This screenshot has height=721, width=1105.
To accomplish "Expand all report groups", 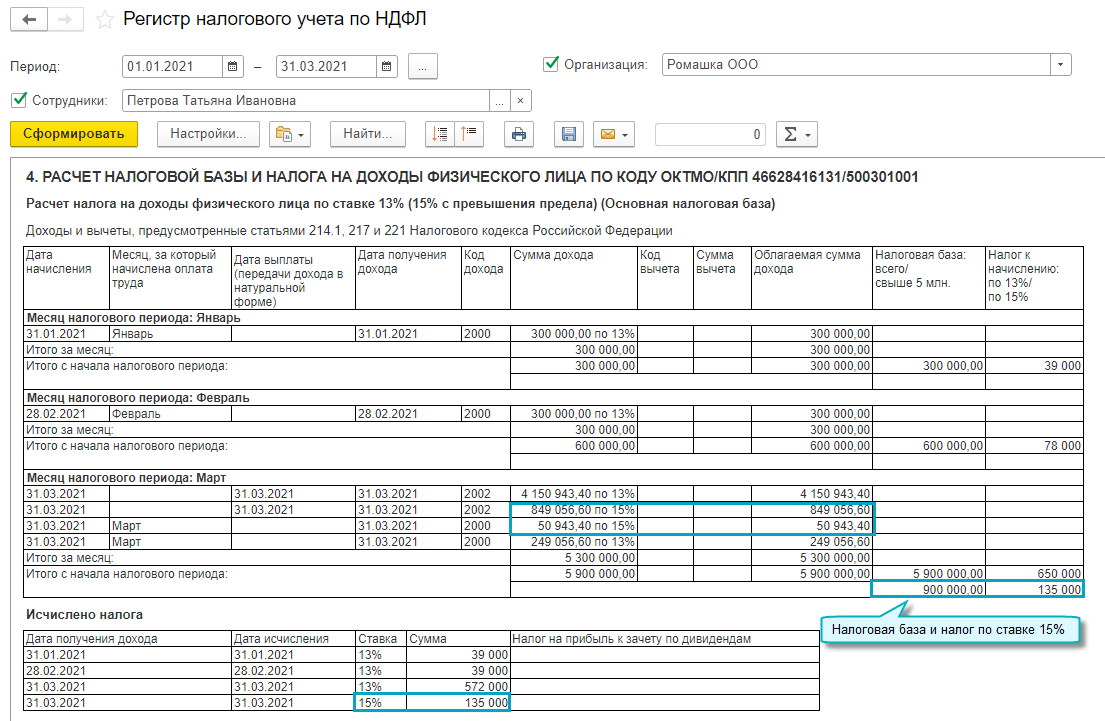I will (440, 134).
